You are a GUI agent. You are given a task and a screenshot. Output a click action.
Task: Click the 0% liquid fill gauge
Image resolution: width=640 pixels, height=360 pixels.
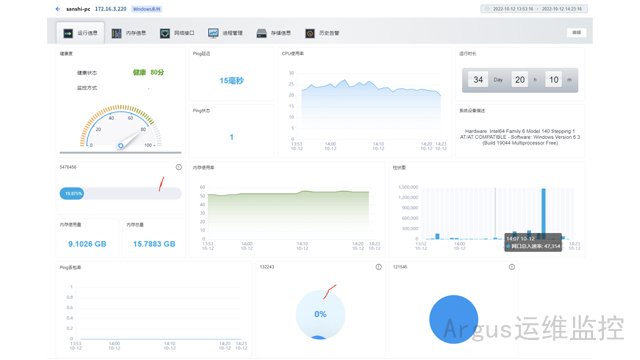coord(320,315)
